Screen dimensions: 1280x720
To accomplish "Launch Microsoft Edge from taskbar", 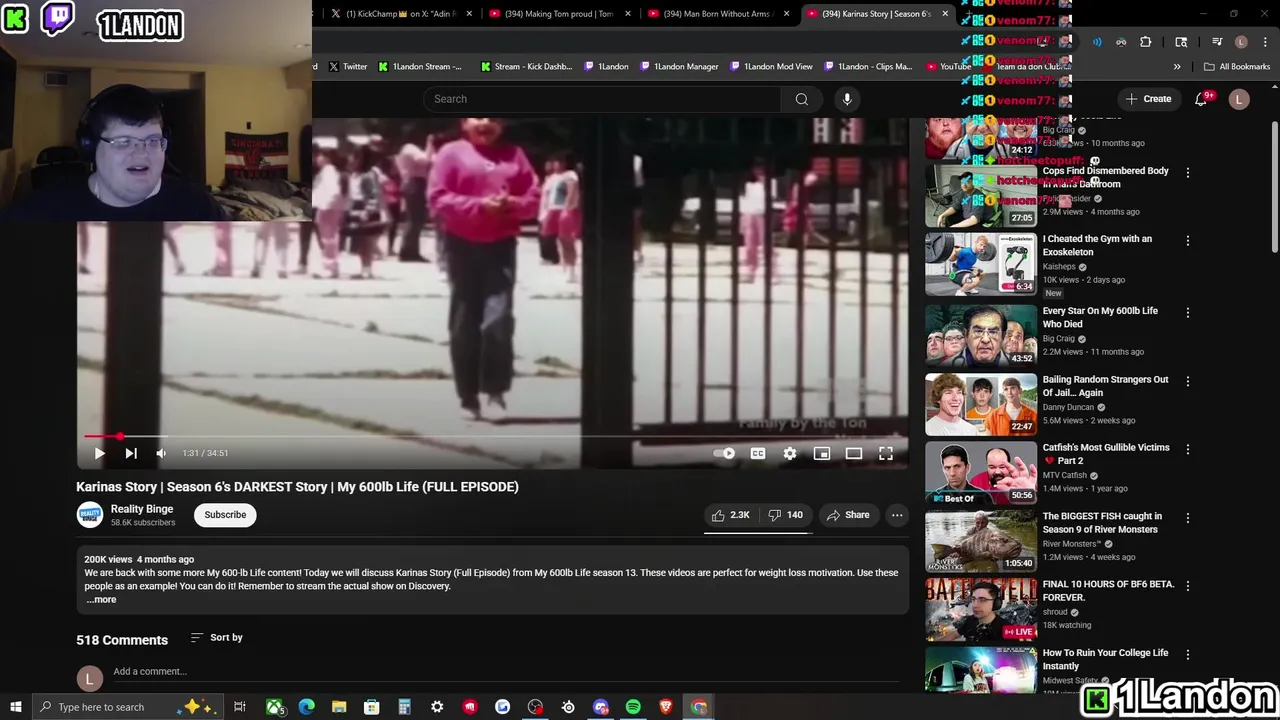I will coord(307,707).
